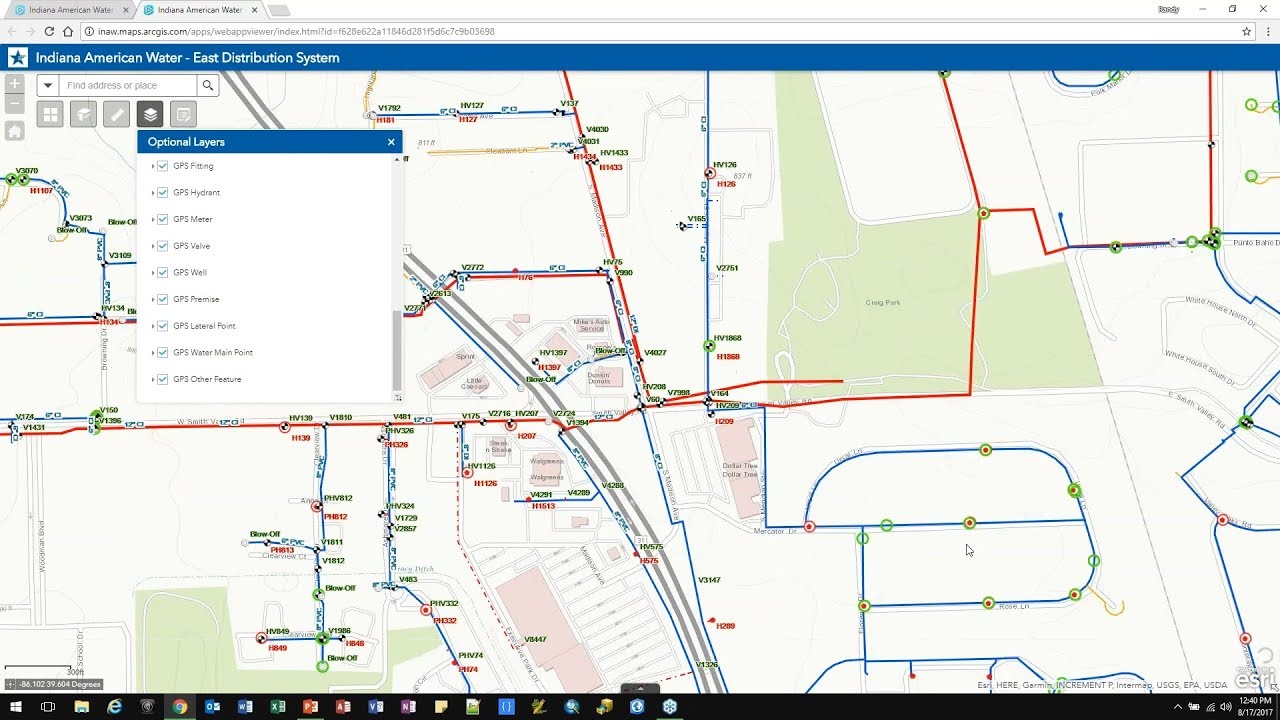The image size is (1280, 720).
Task: Close the Optional Layers panel
Action: tap(391, 142)
